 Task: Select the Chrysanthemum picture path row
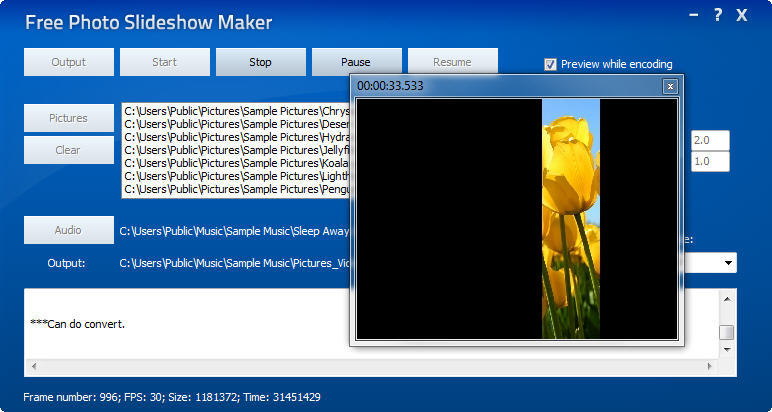point(237,110)
